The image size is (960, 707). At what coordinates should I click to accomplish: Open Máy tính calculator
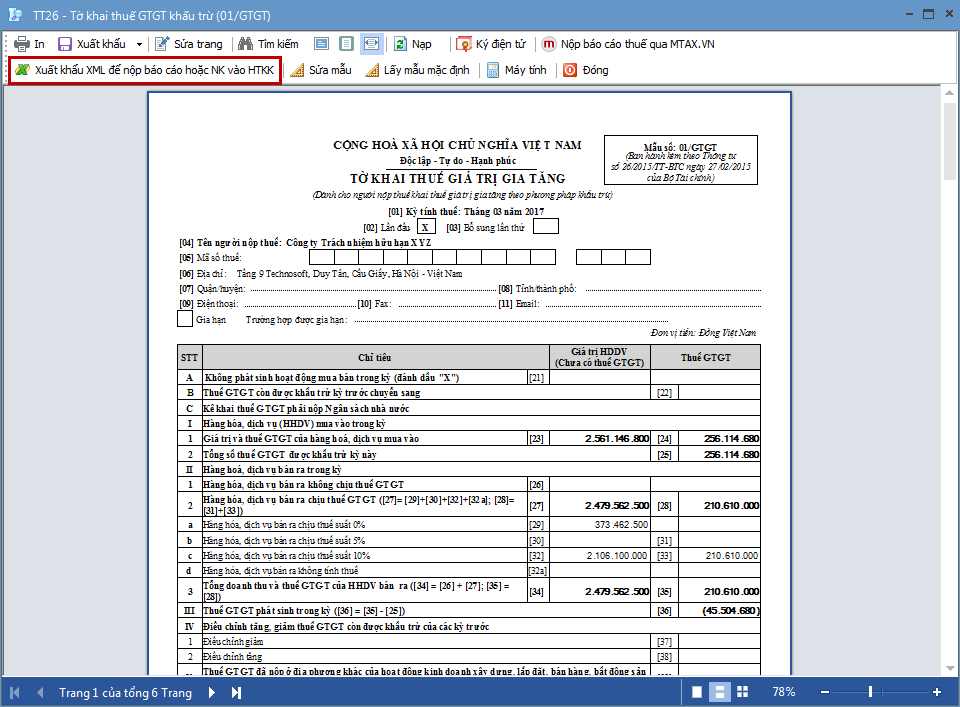coord(517,70)
